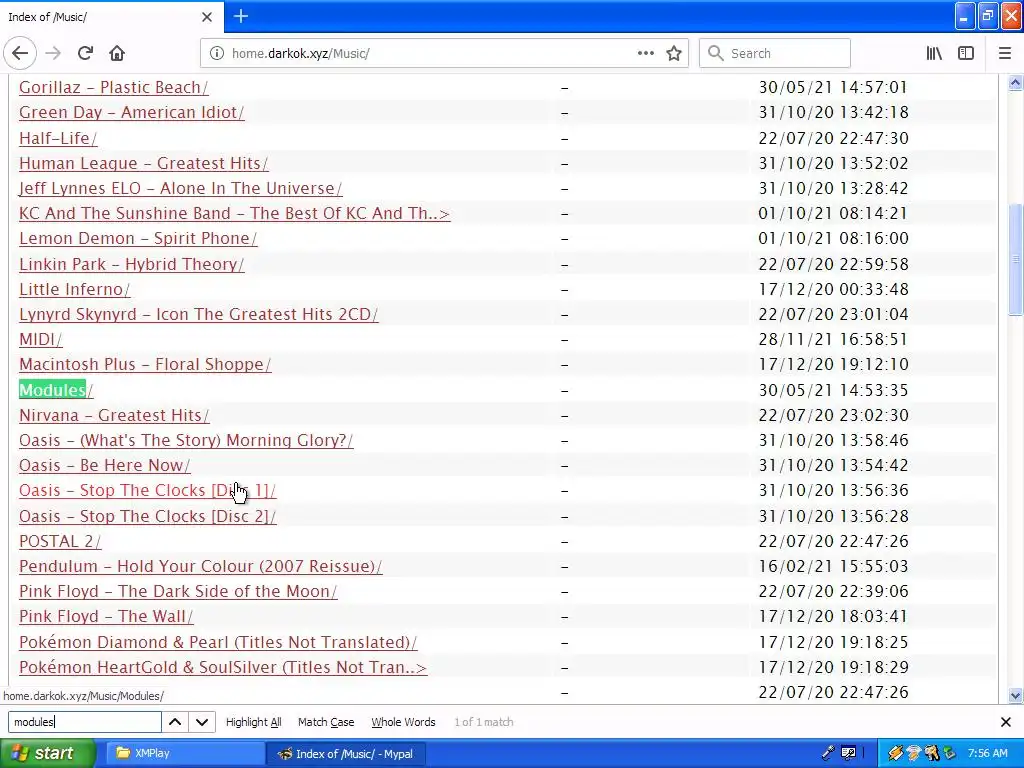Open Green Day – American Idiot folder
The width and height of the screenshot is (1024, 768).
point(132,112)
